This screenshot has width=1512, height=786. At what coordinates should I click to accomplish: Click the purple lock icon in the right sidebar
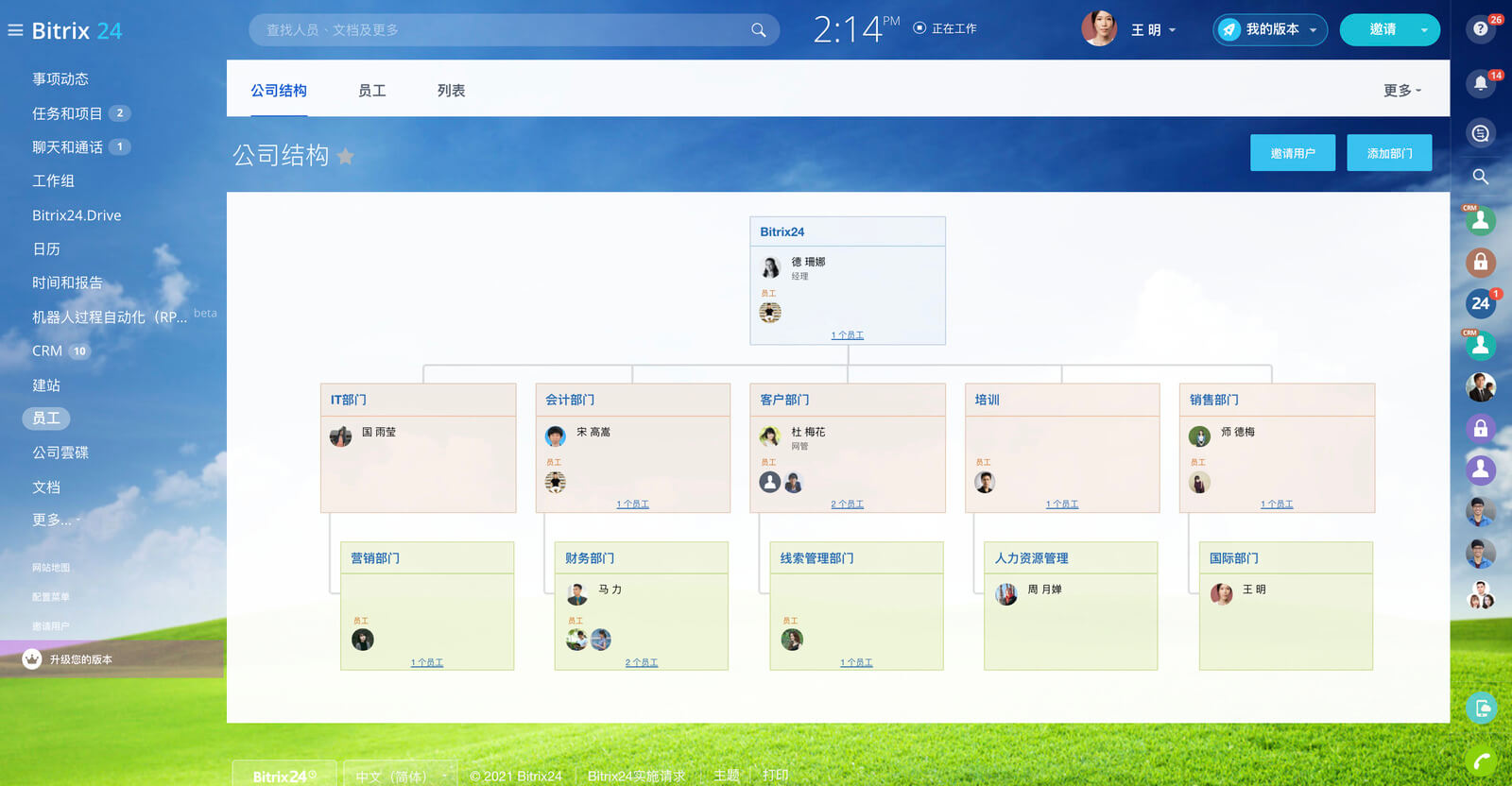tap(1481, 428)
